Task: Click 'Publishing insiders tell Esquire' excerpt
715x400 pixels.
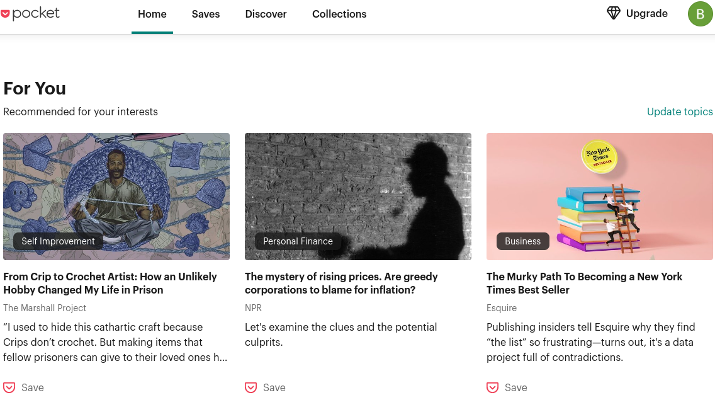Action: tap(591, 342)
